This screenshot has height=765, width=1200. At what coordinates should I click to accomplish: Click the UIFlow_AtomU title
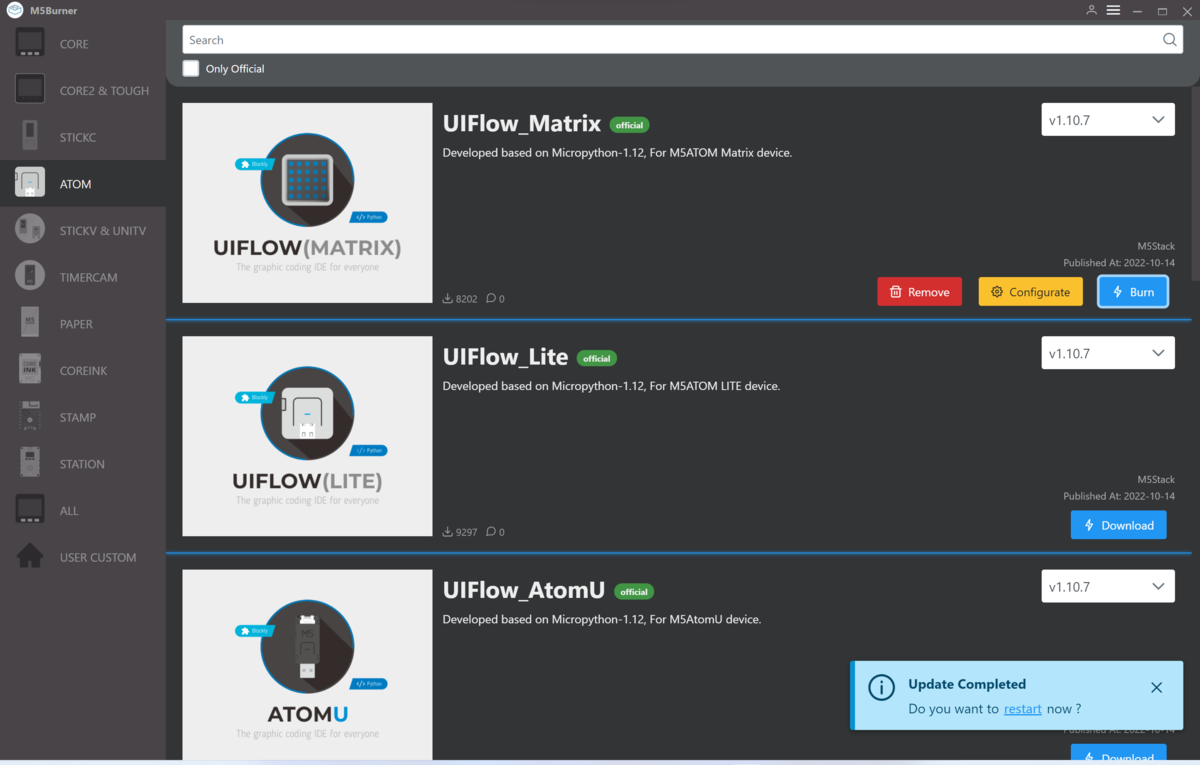click(524, 591)
